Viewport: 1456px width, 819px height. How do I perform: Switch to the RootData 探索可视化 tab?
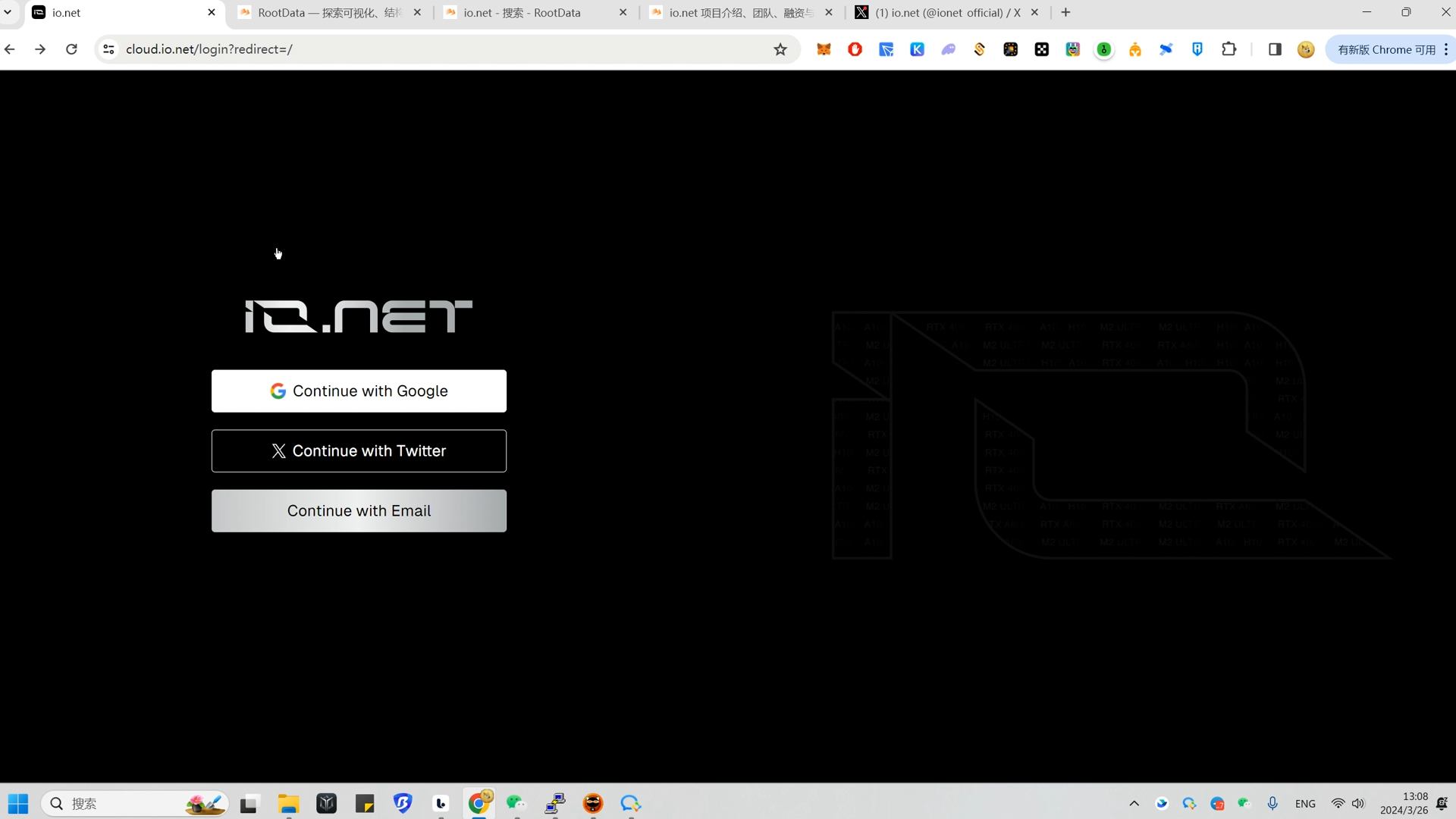coord(330,13)
